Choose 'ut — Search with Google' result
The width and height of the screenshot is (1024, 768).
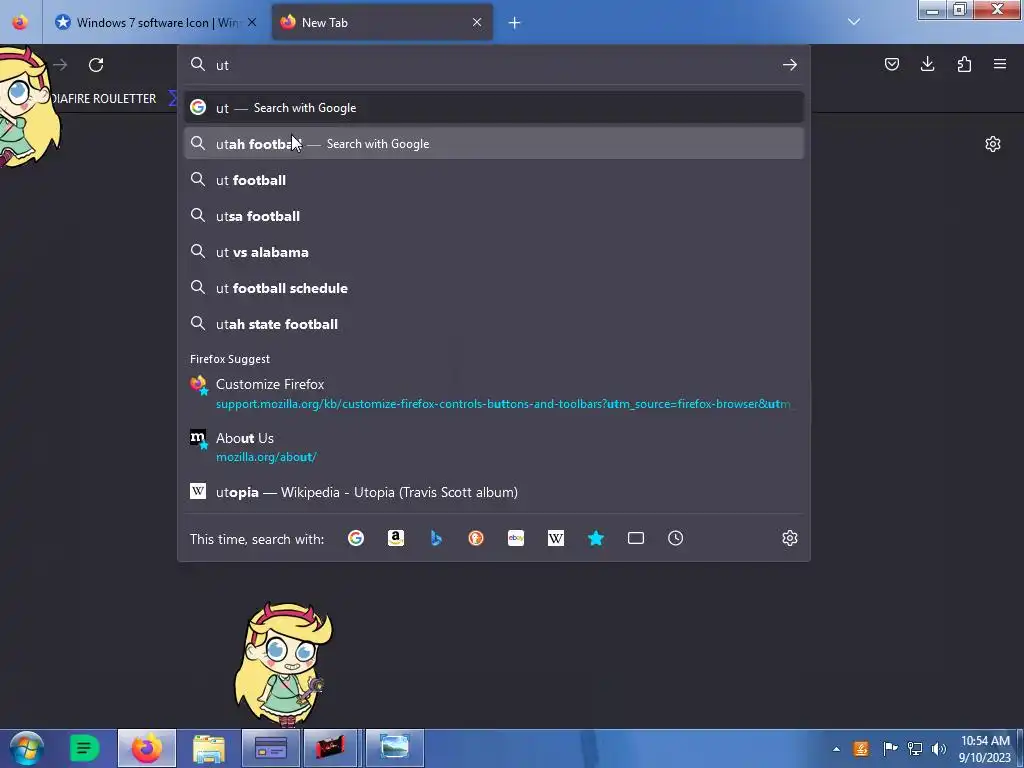(x=494, y=108)
